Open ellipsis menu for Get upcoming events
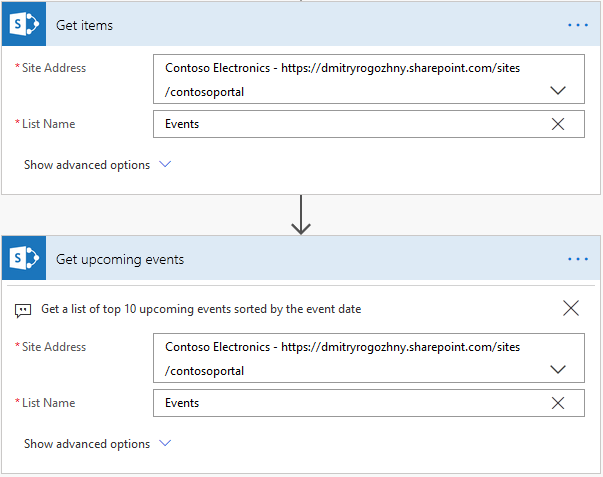The image size is (603, 477). 578,259
